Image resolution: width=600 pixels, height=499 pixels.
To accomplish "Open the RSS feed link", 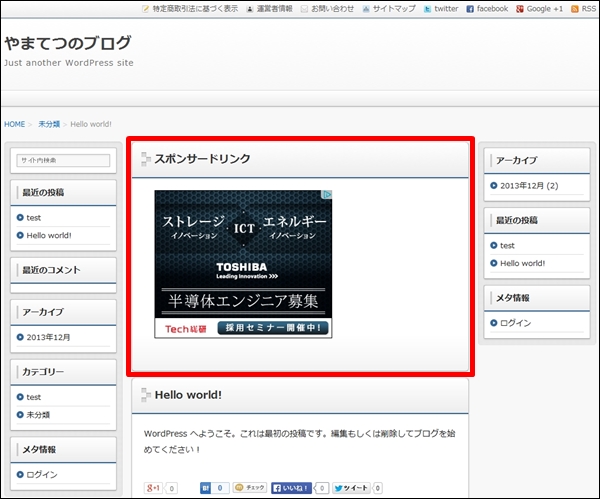I will coord(589,8).
